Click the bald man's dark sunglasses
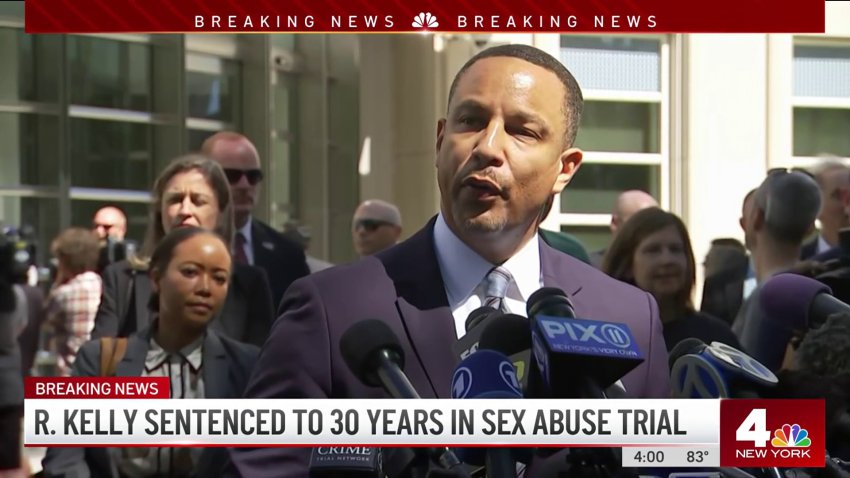The width and height of the screenshot is (850, 478). pos(243,176)
